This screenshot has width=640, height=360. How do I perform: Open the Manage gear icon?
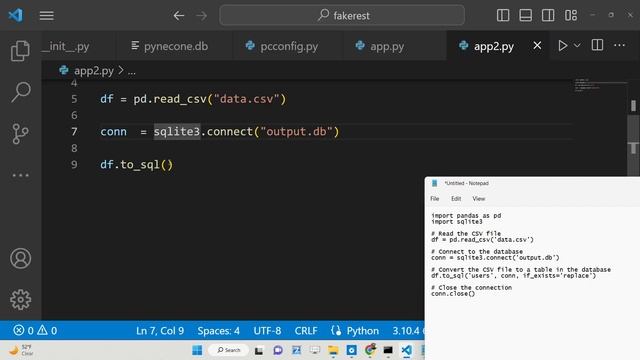click(x=20, y=300)
